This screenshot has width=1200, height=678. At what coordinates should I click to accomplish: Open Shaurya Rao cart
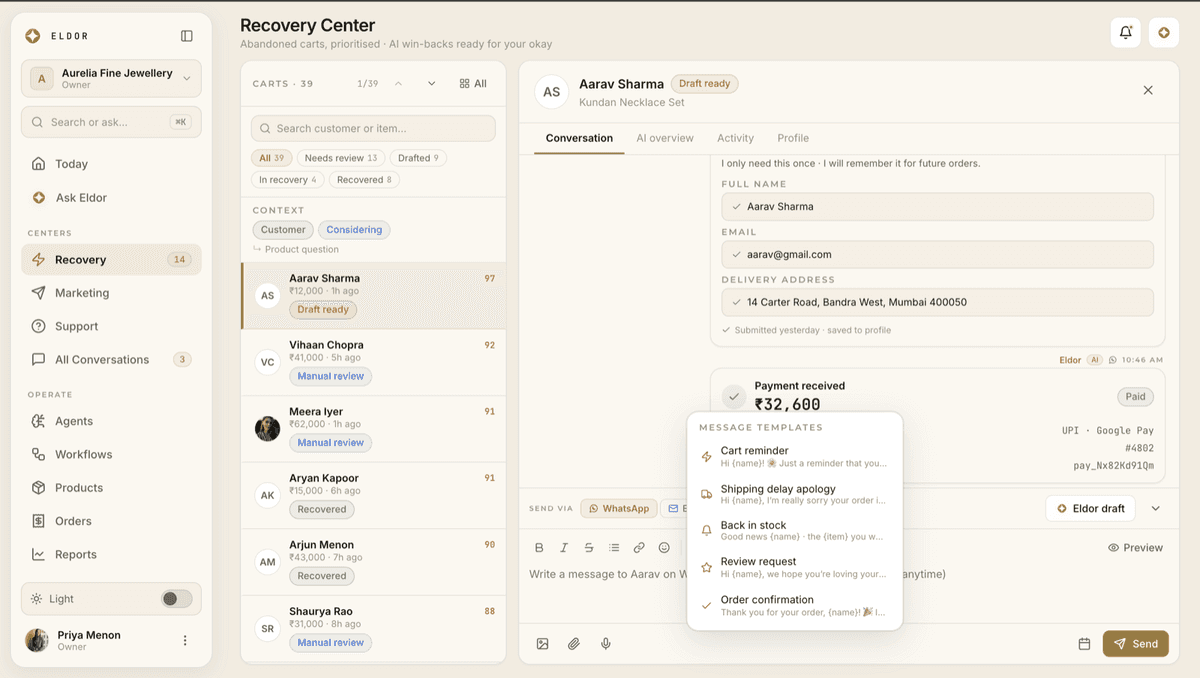click(374, 629)
